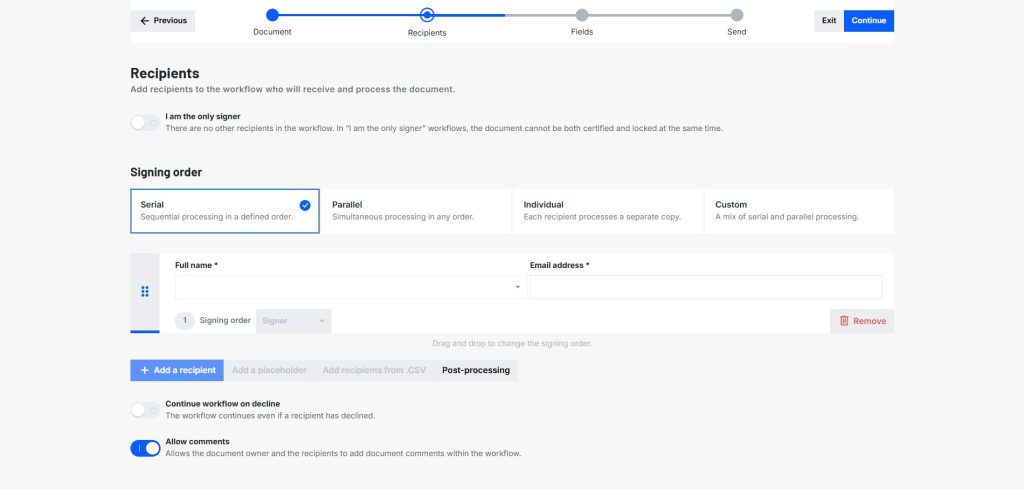The width and height of the screenshot is (1024, 489).
Task: Click the Exit button
Action: (829, 21)
